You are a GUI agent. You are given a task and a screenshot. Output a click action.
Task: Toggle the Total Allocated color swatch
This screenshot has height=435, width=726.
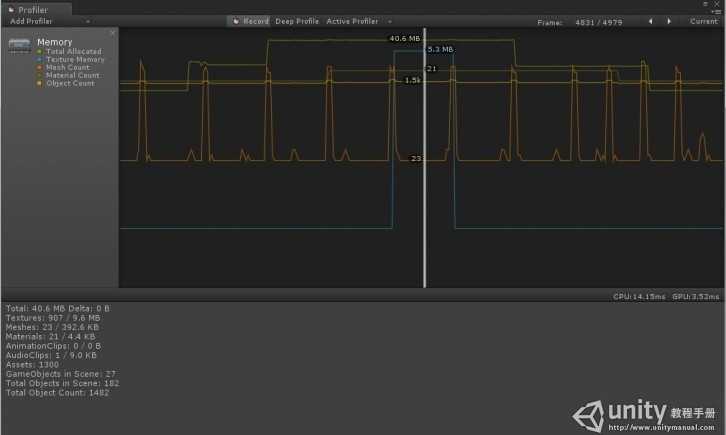tap(39, 51)
